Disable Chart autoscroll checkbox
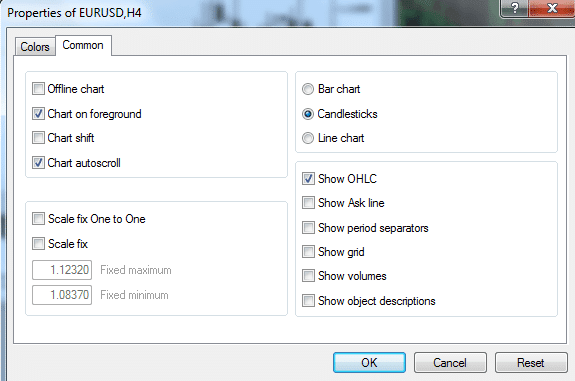This screenshot has width=575, height=381. click(38, 162)
